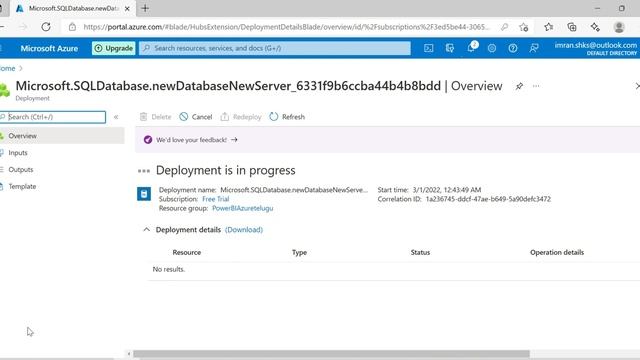Open the PowerBIAzuretelugu resource group link
The height and width of the screenshot is (360, 640).
(x=242, y=208)
